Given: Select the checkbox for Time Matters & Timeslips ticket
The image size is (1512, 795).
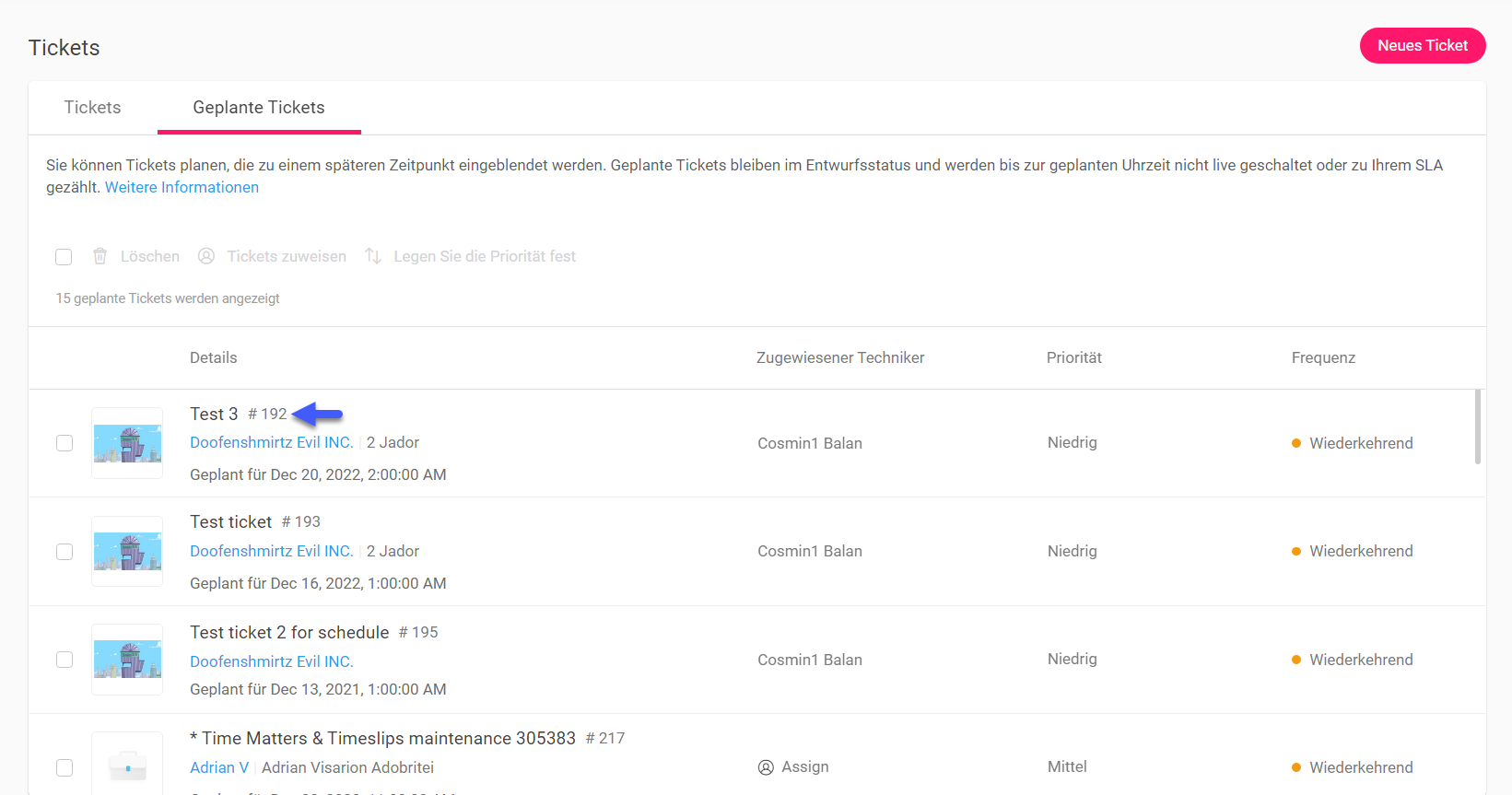Looking at the screenshot, I should coord(64,767).
